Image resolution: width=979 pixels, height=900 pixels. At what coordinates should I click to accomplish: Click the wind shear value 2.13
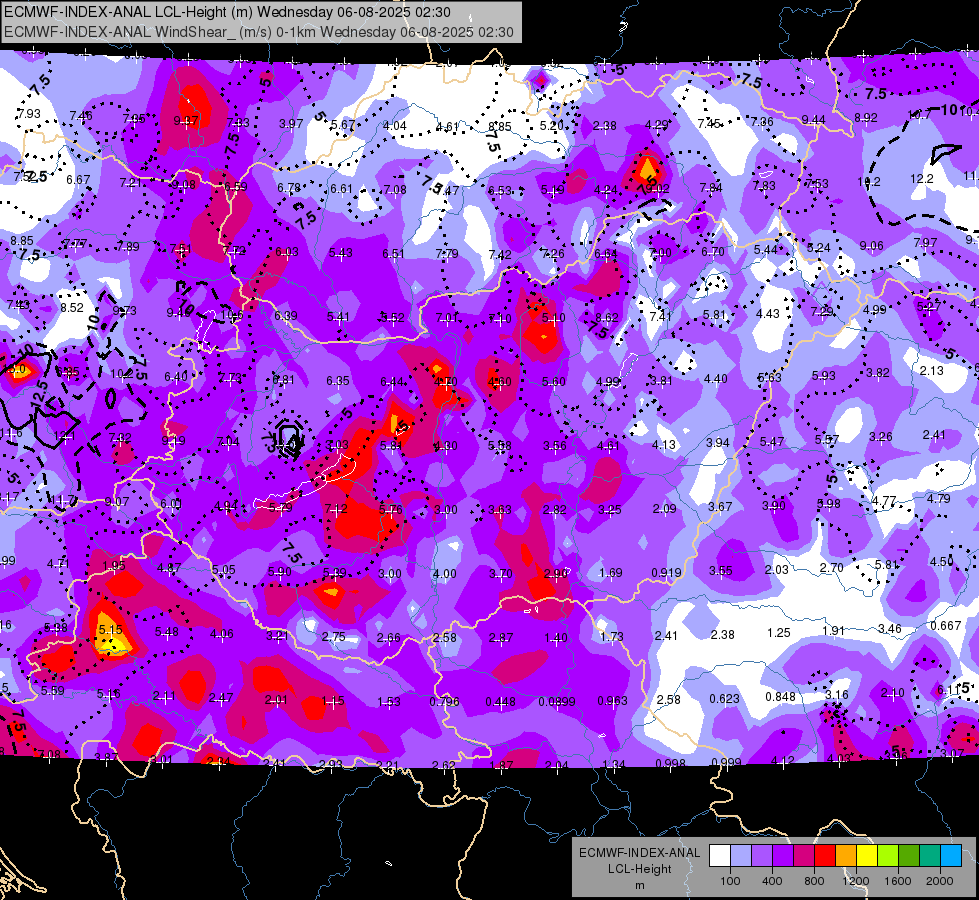click(x=932, y=371)
